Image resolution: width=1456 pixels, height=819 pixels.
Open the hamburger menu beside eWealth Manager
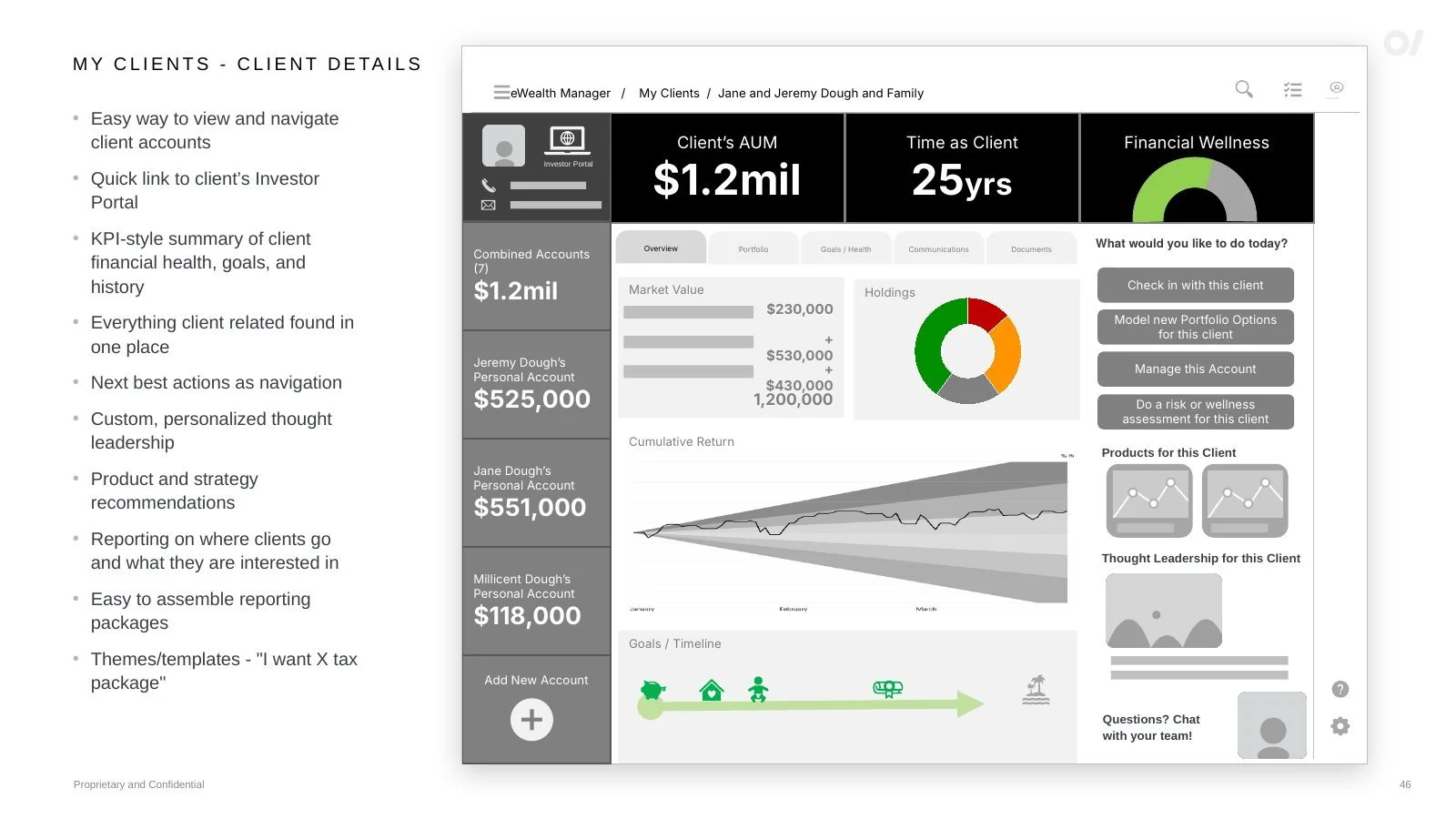point(501,92)
